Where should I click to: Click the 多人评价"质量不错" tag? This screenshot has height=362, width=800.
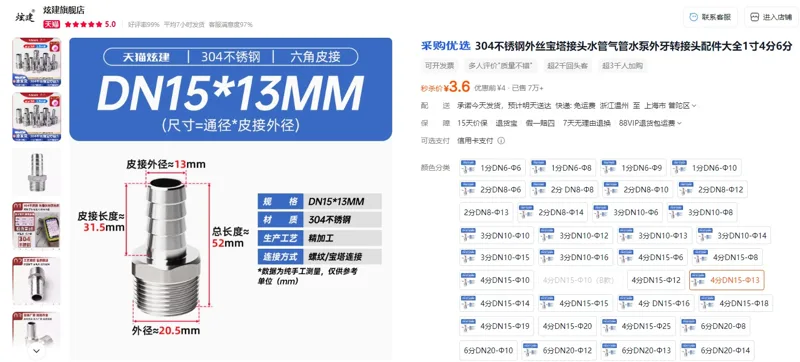[x=500, y=65]
